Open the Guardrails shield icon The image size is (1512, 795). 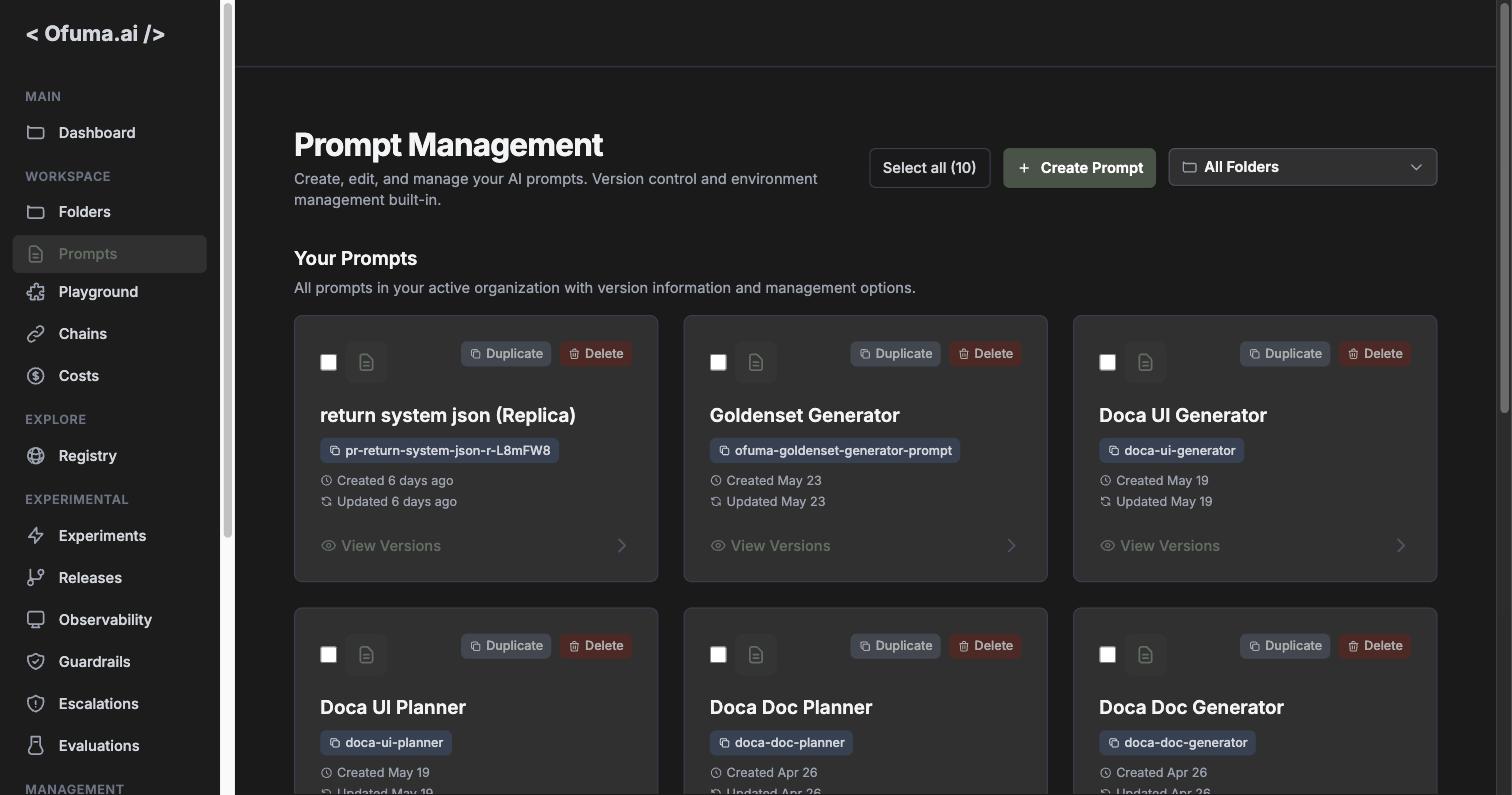coord(36,662)
